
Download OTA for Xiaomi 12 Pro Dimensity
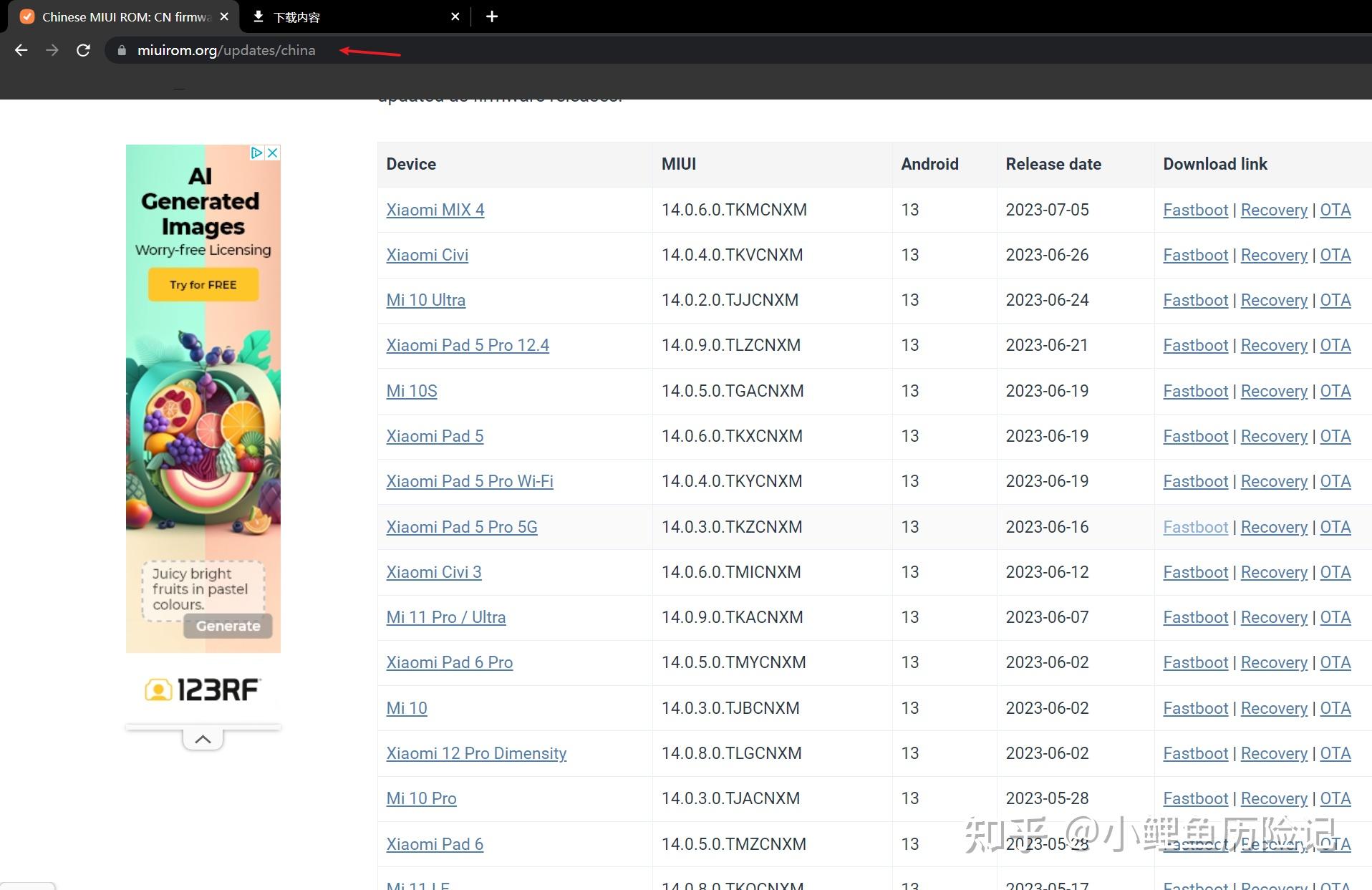(1335, 753)
